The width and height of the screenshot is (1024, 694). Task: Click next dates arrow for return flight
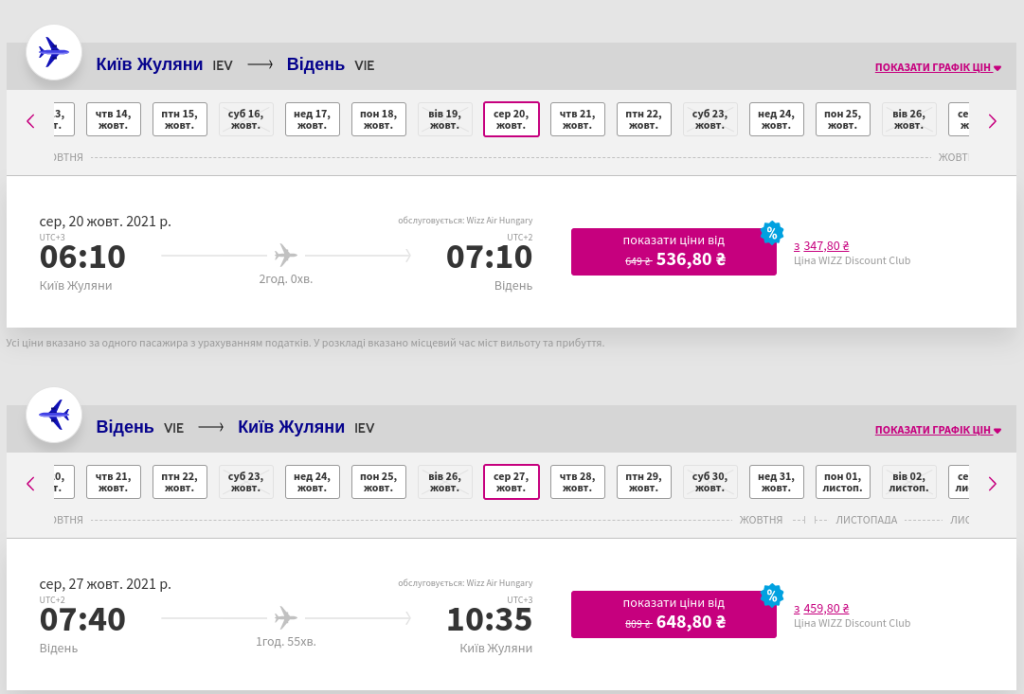click(992, 483)
